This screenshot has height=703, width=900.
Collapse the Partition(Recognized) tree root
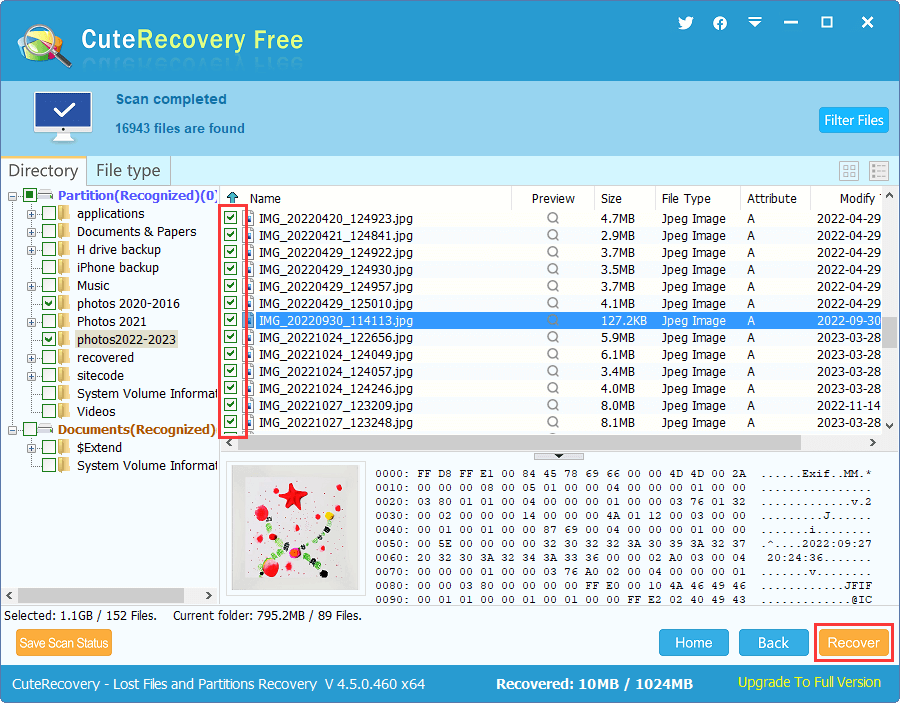[13, 196]
